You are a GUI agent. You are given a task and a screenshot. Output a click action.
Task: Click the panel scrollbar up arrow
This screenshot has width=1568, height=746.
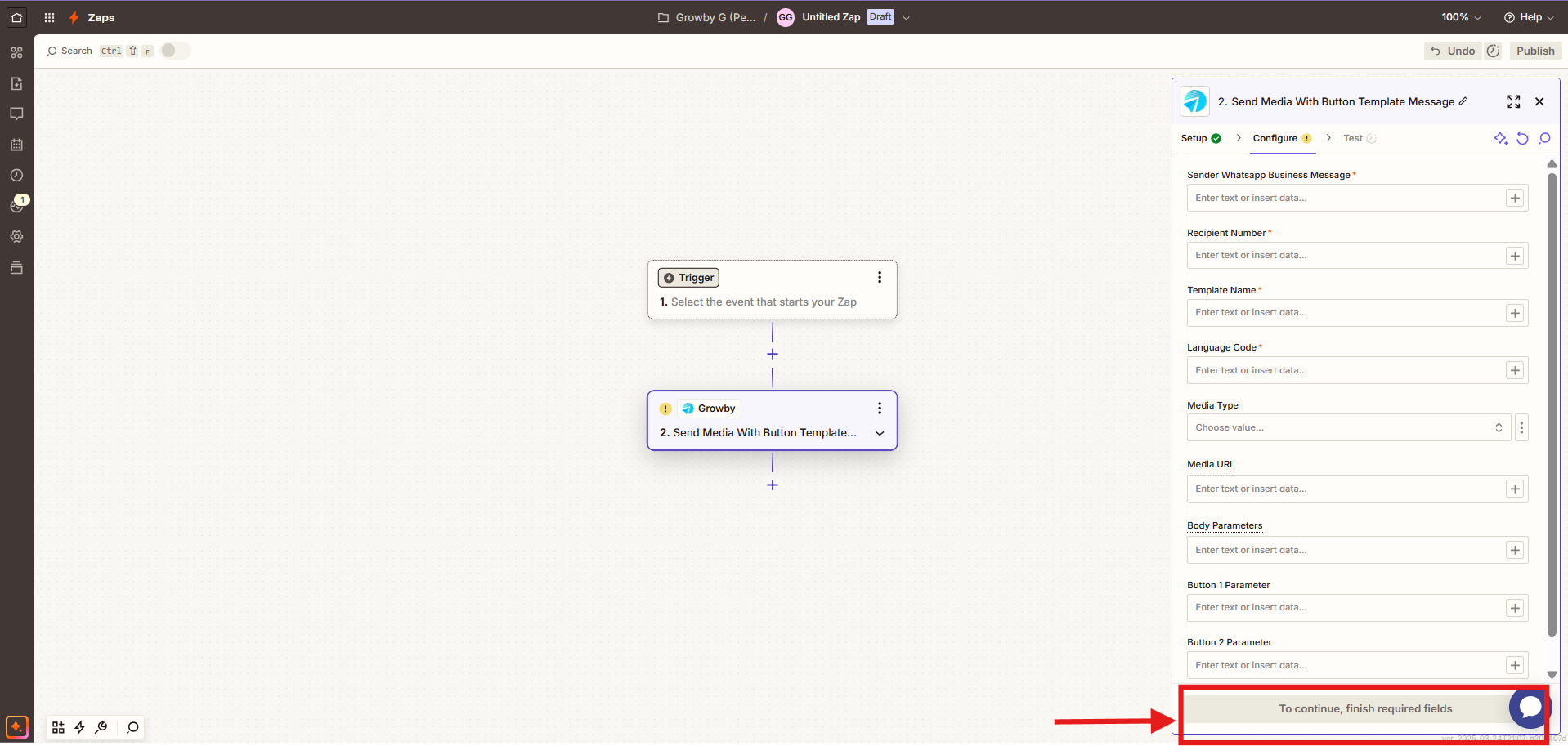pyautogui.click(x=1552, y=163)
